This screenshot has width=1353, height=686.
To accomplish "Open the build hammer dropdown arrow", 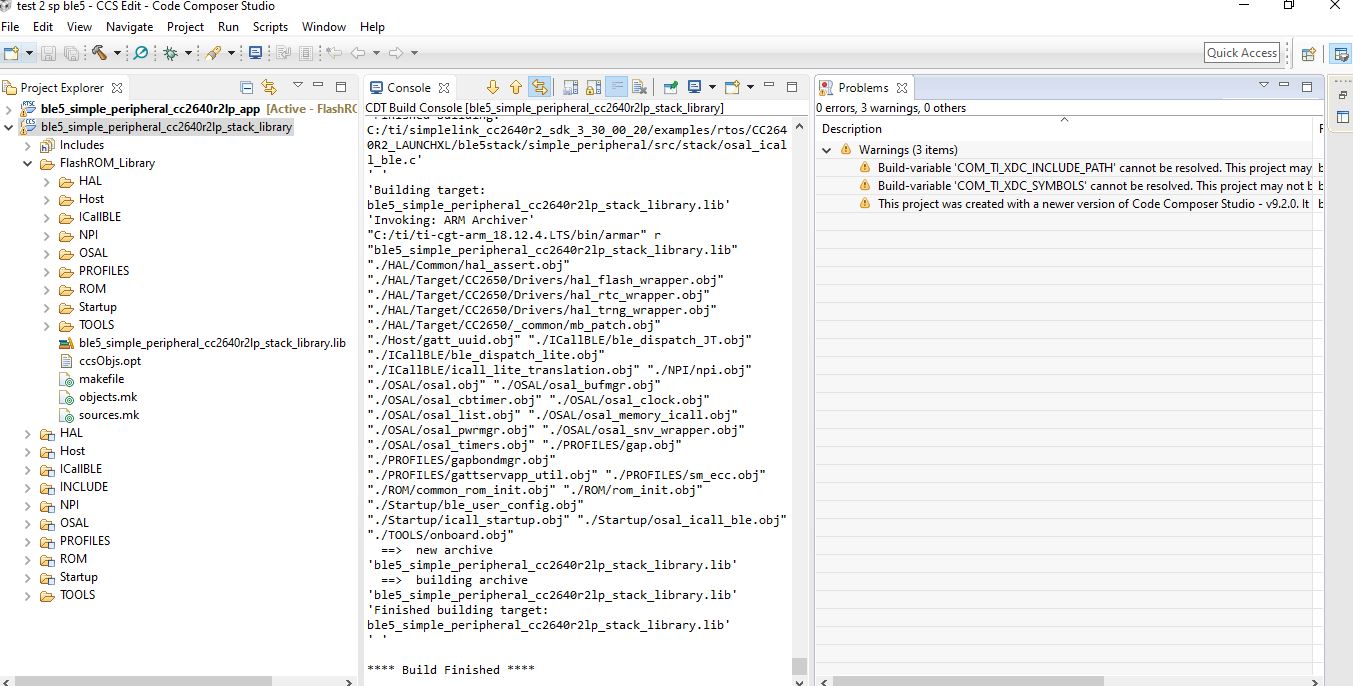I will pyautogui.click(x=117, y=53).
